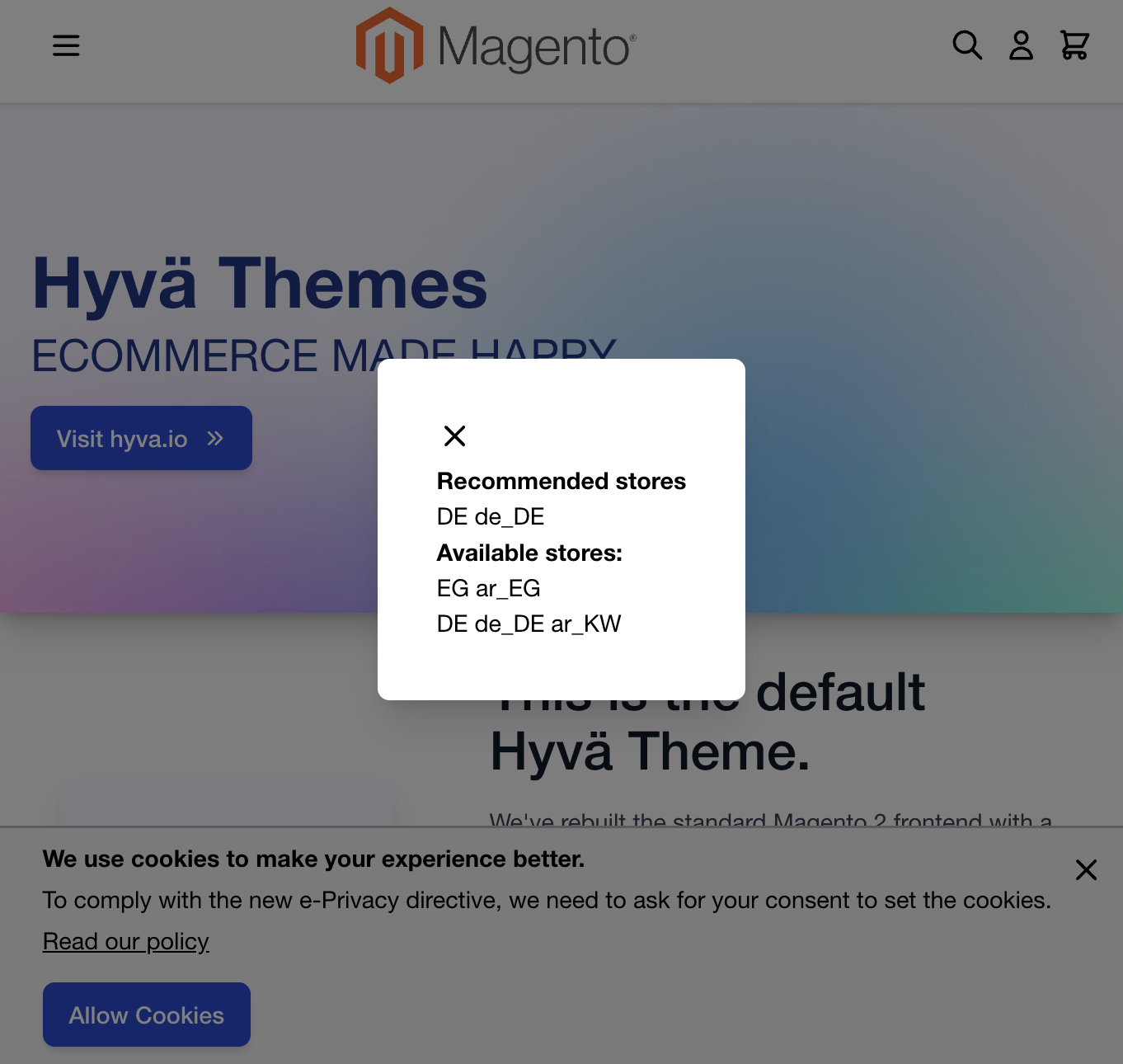This screenshot has width=1123, height=1064.
Task: Dismiss the cookie notice
Action: (1085, 870)
